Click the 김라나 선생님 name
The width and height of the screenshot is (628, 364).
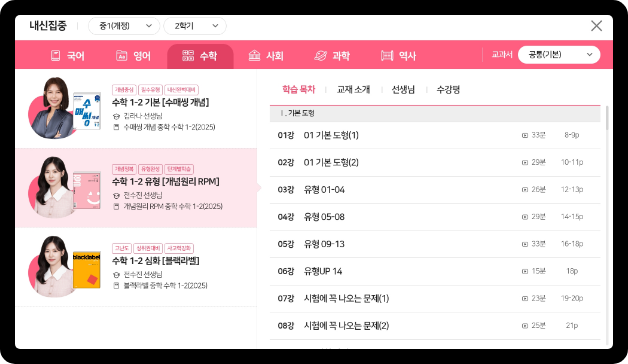(143, 116)
